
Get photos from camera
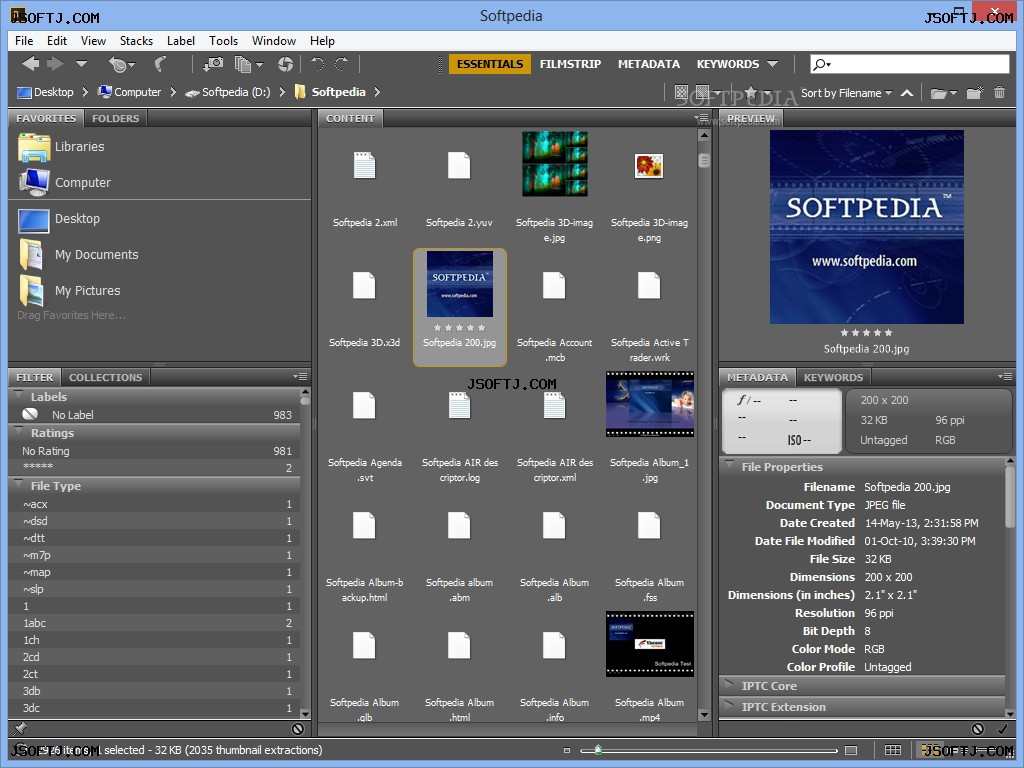coord(213,64)
